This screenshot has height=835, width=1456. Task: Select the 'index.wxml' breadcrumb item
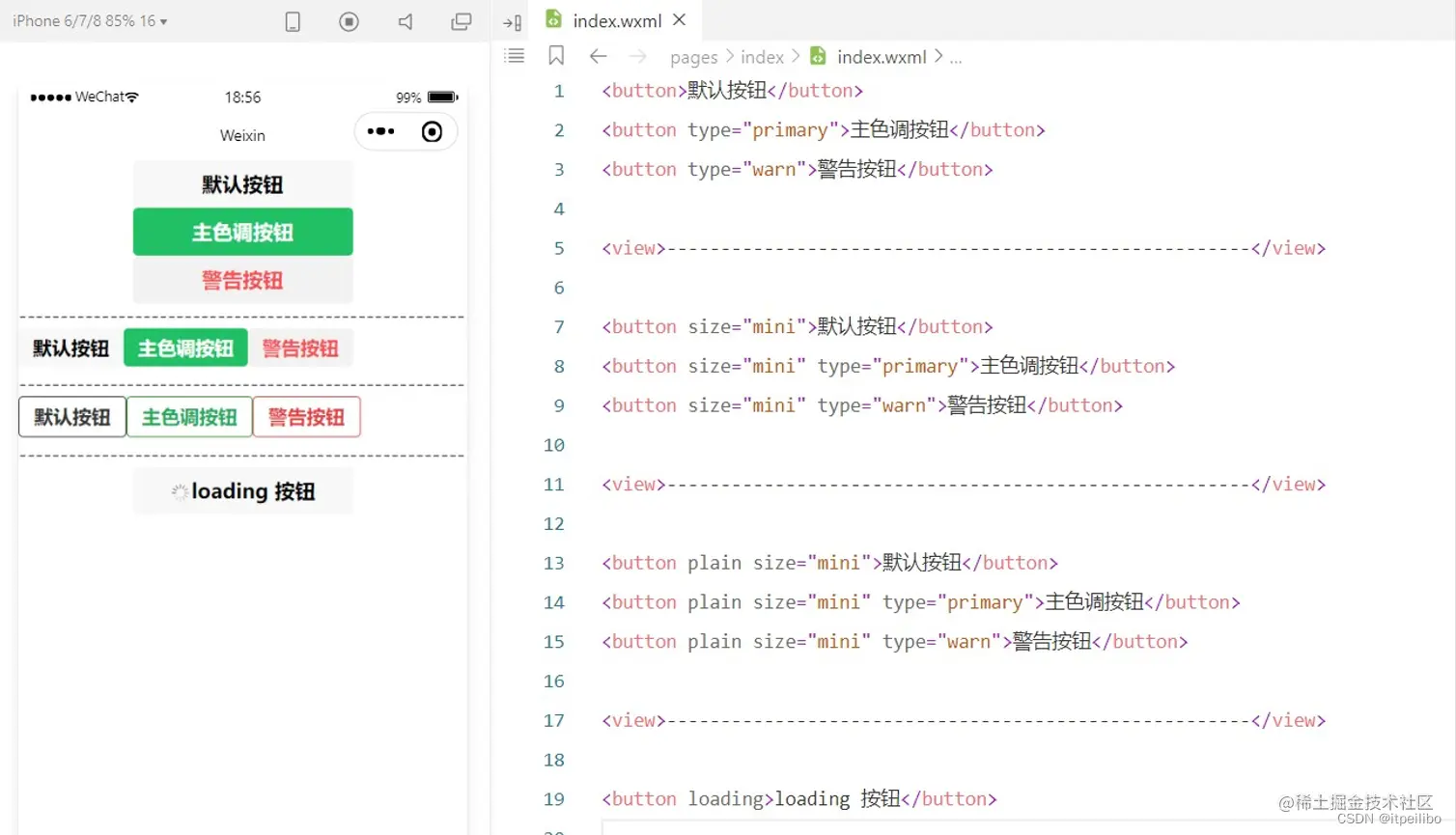[882, 57]
